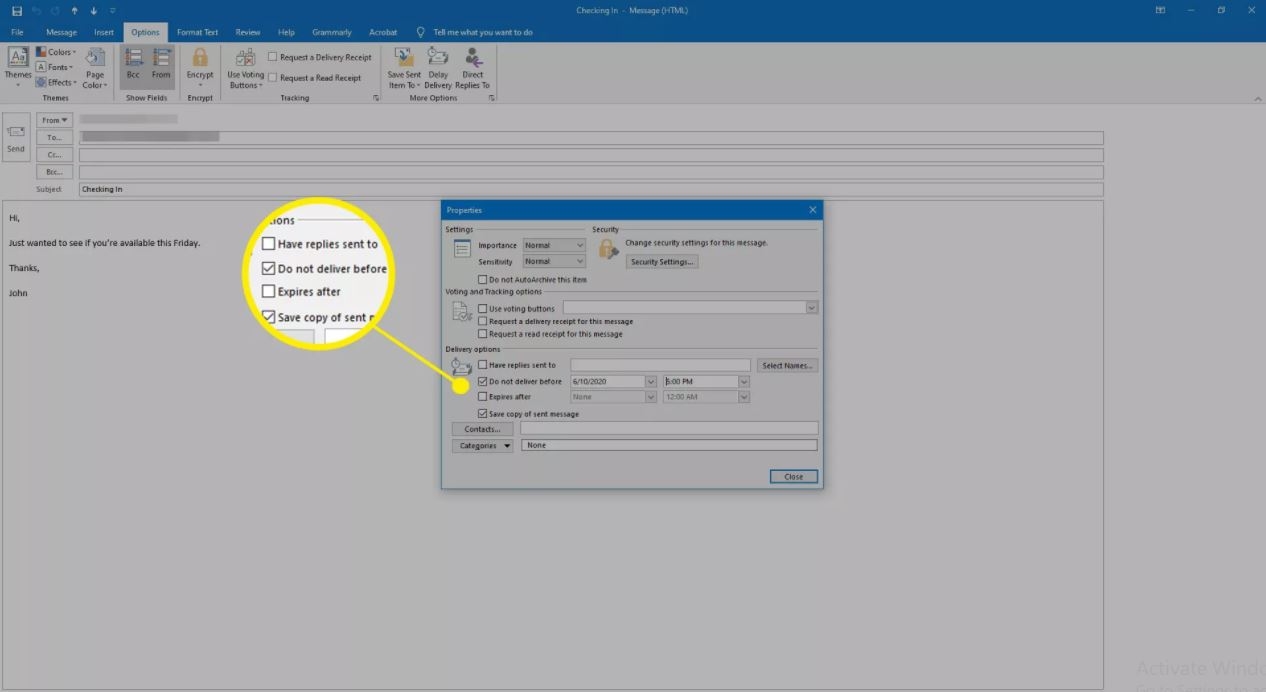
Task: Click the Encrypt padlock button
Action: pyautogui.click(x=200, y=66)
